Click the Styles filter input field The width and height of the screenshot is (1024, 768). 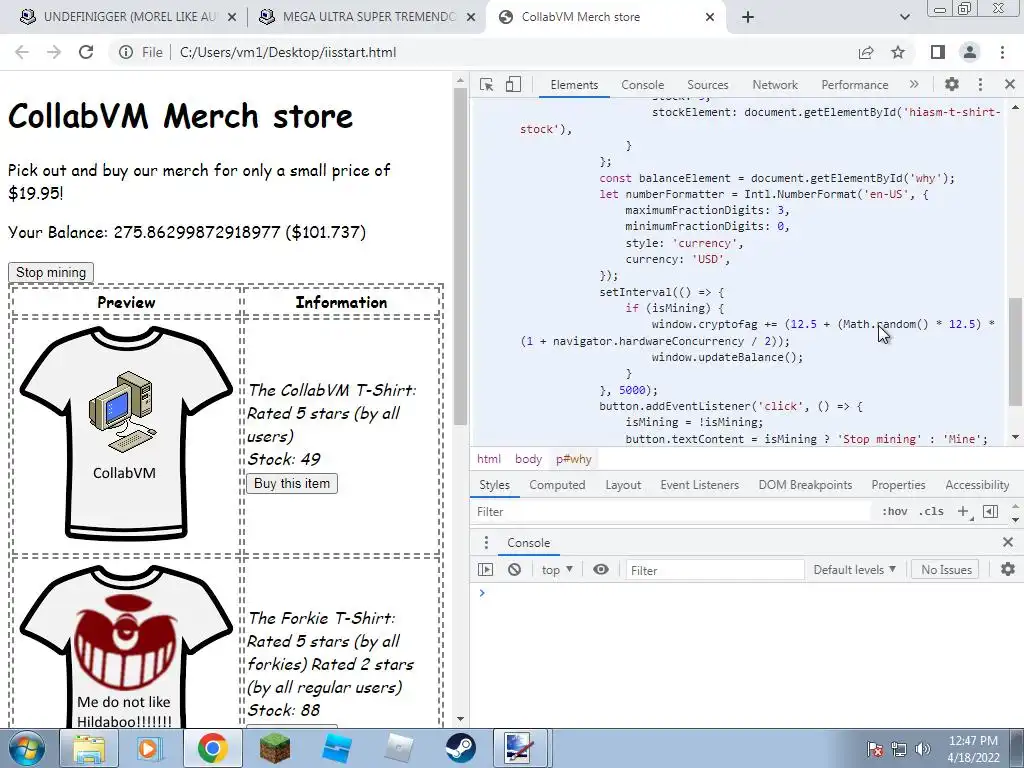click(673, 511)
